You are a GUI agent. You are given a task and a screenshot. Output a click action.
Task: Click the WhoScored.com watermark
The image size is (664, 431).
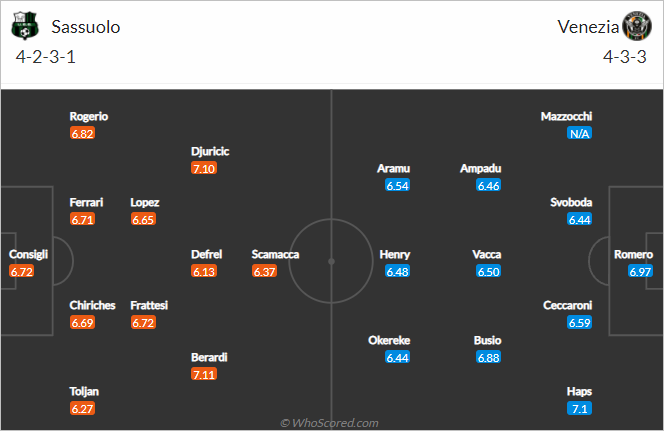pyautogui.click(x=329, y=423)
